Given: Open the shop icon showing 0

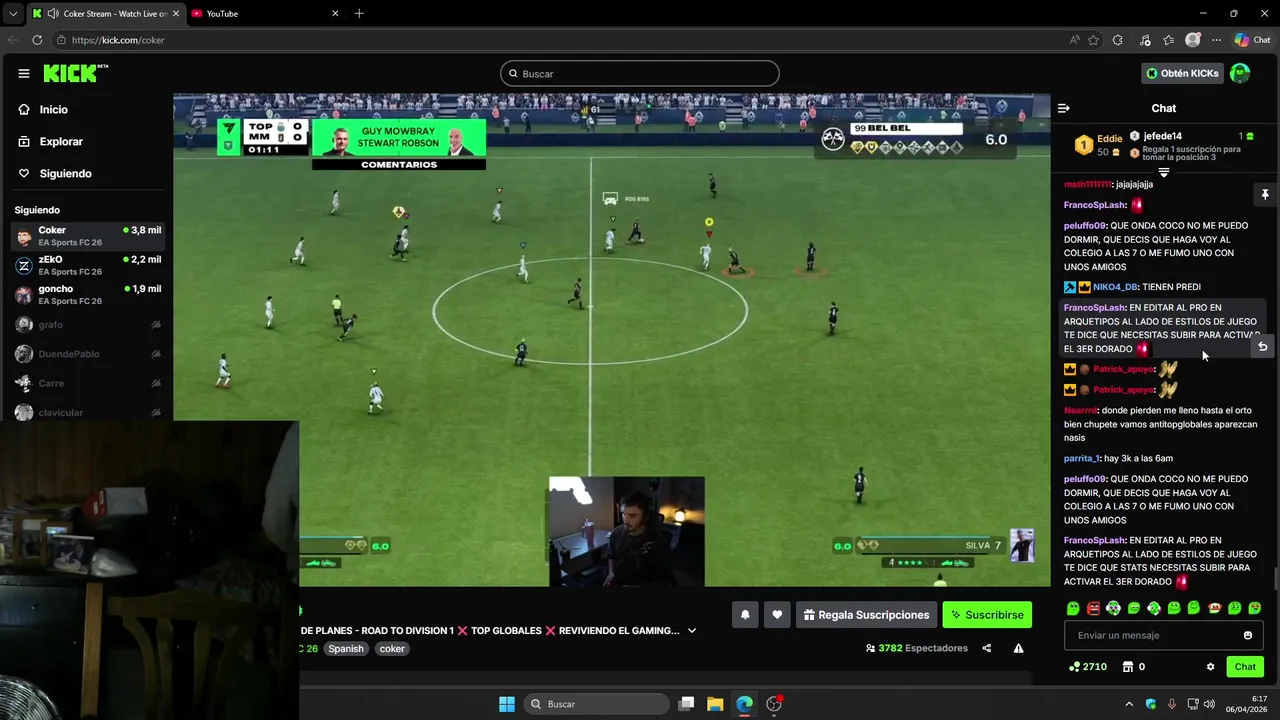Looking at the screenshot, I should pos(1133,667).
